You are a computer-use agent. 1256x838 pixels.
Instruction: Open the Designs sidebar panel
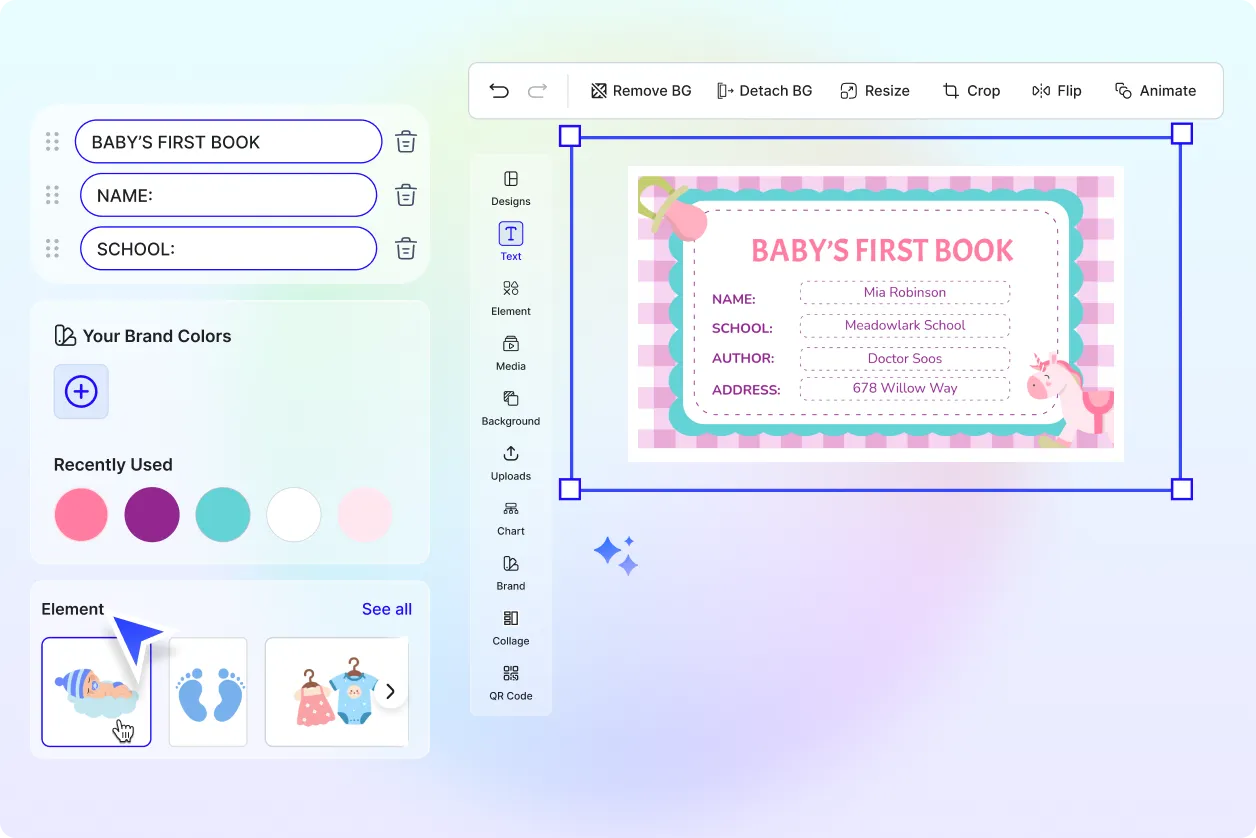coord(511,188)
